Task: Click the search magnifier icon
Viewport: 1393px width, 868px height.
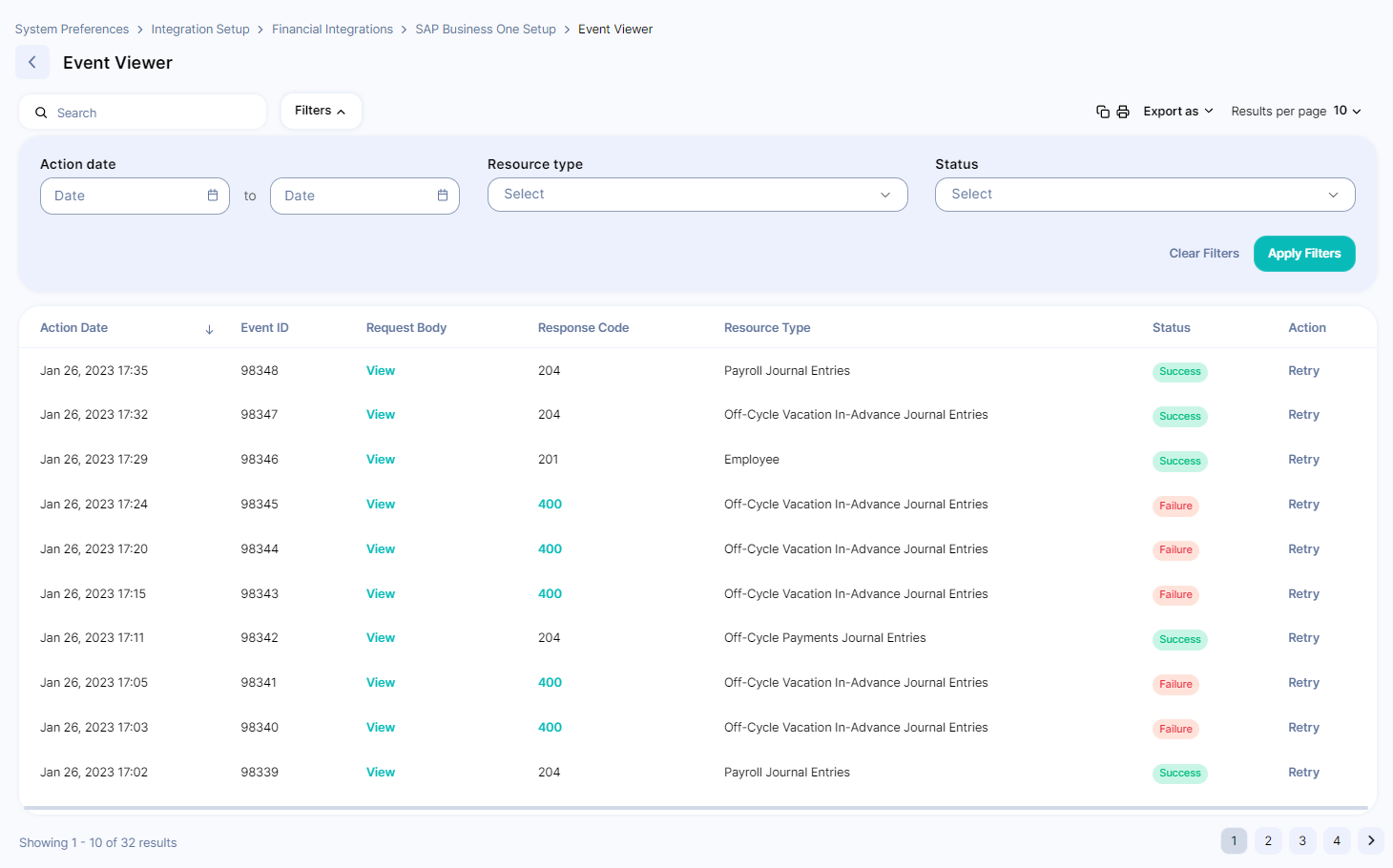Action: pyautogui.click(x=41, y=113)
